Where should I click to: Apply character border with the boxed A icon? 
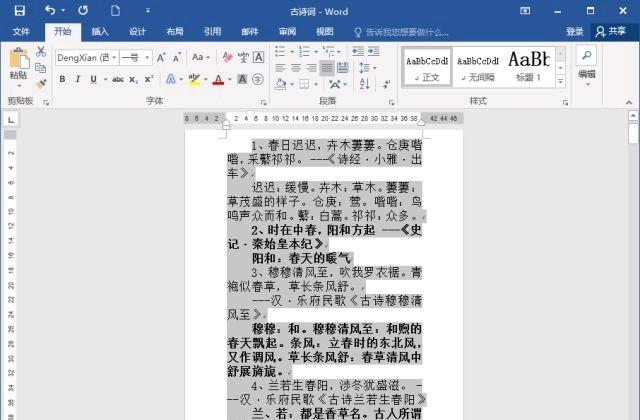(258, 58)
